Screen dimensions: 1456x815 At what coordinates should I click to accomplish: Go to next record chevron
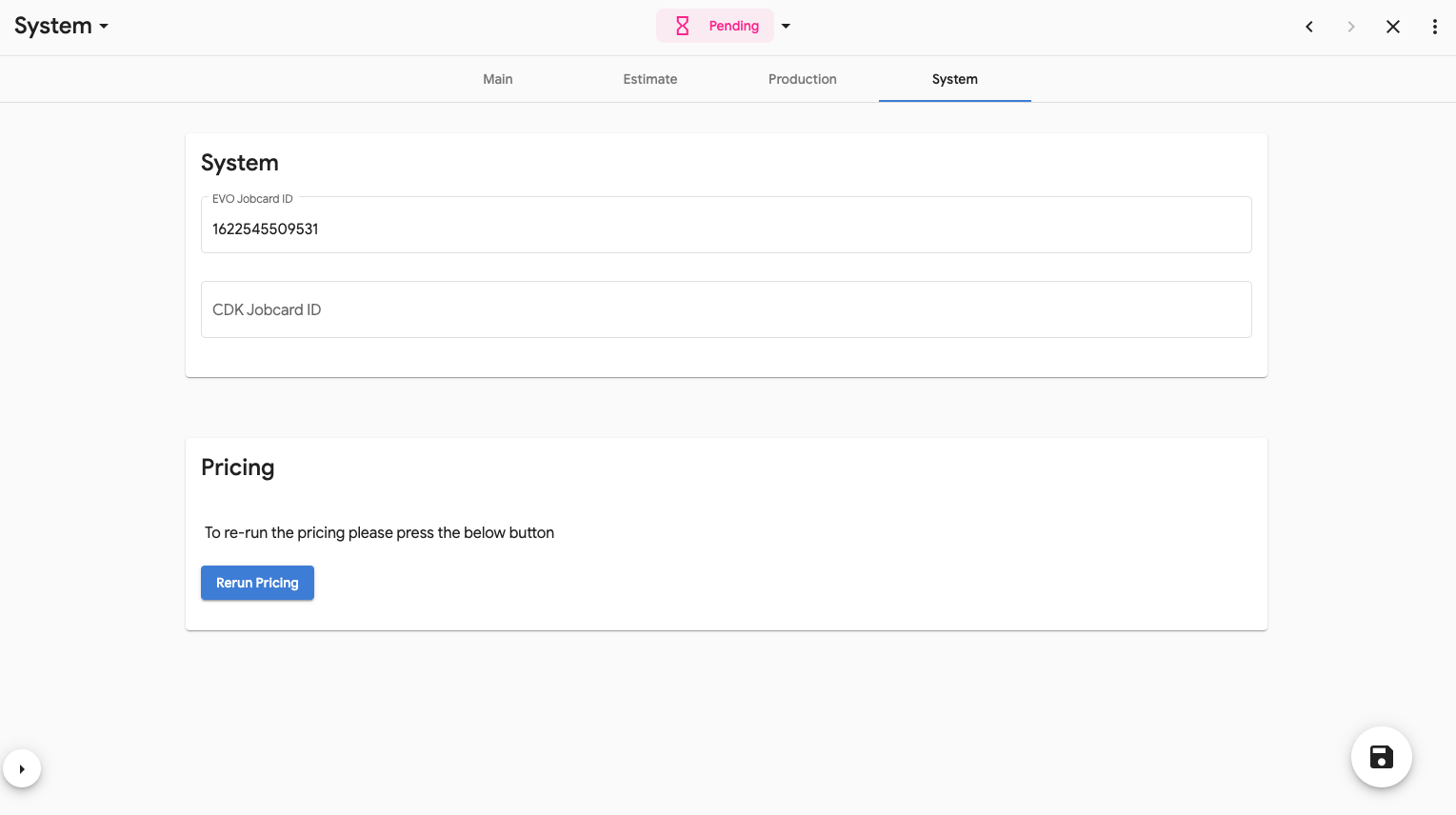click(1350, 27)
